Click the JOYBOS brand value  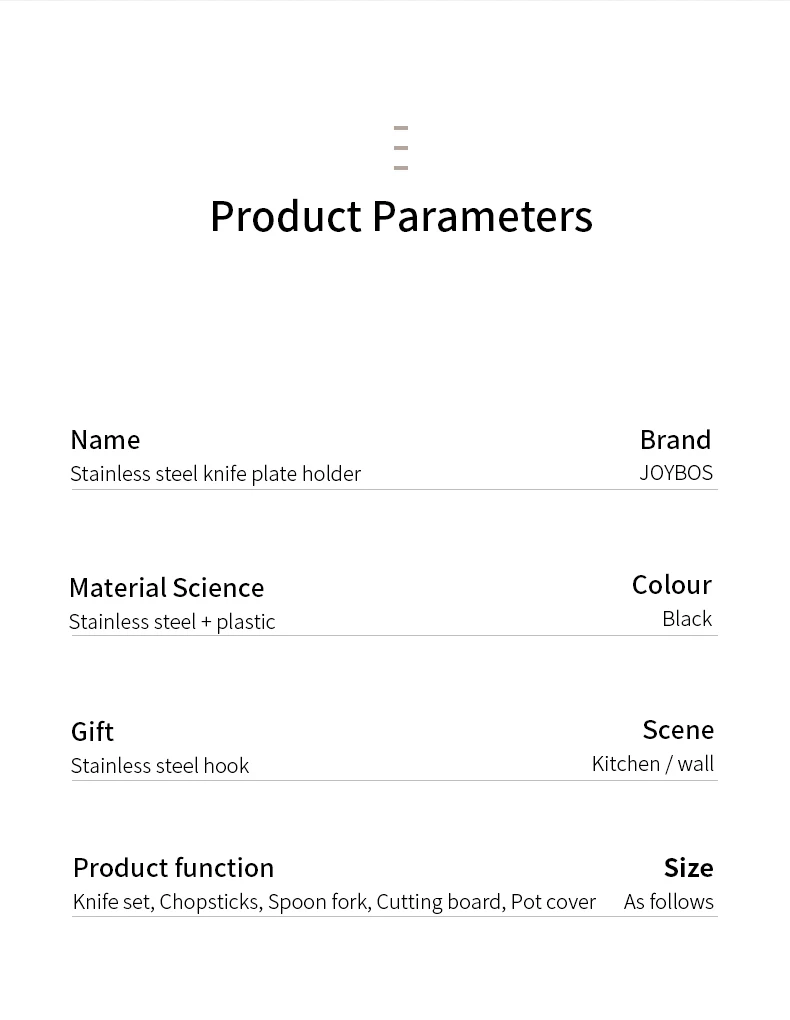tap(676, 473)
